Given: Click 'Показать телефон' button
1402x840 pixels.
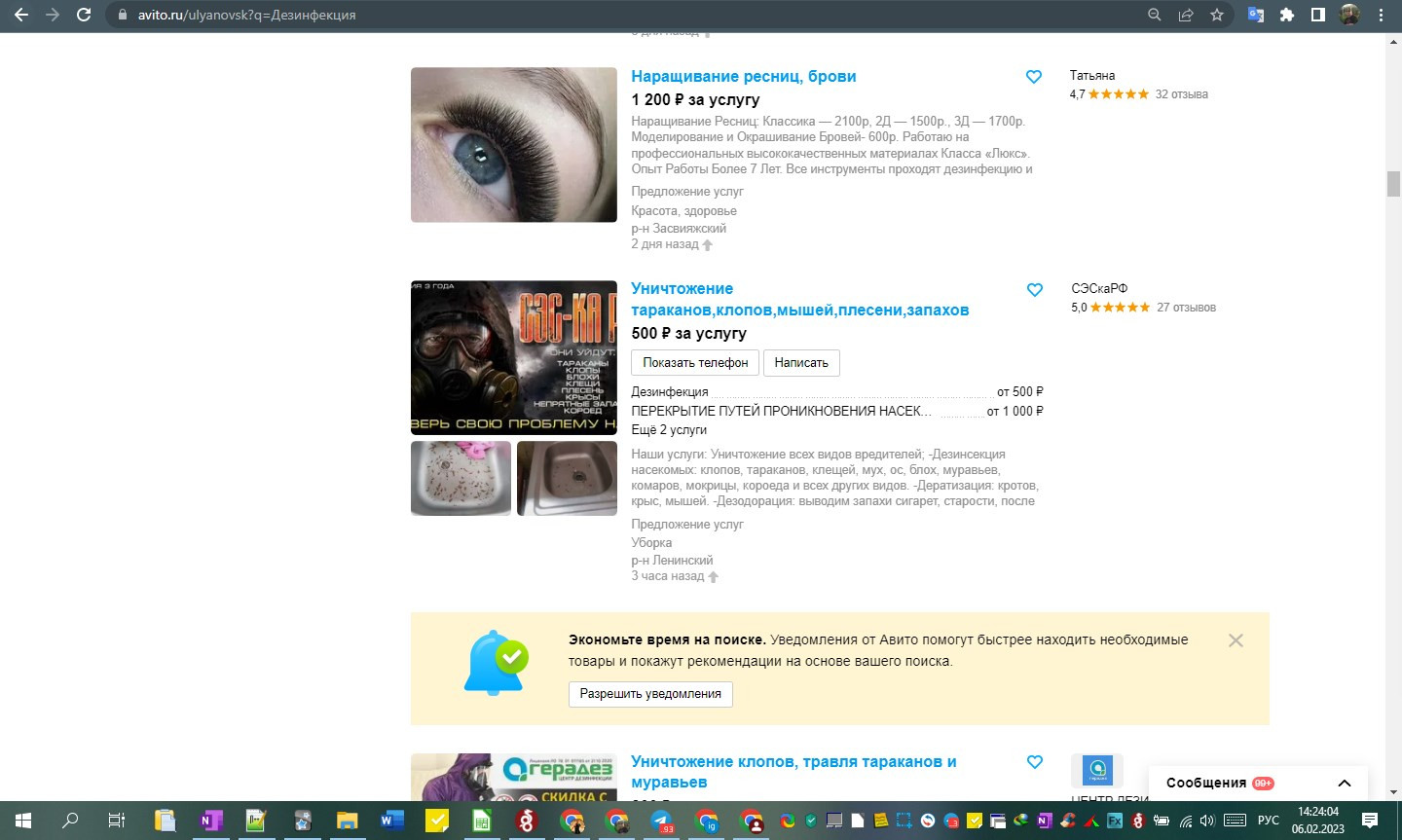Looking at the screenshot, I should 695,362.
